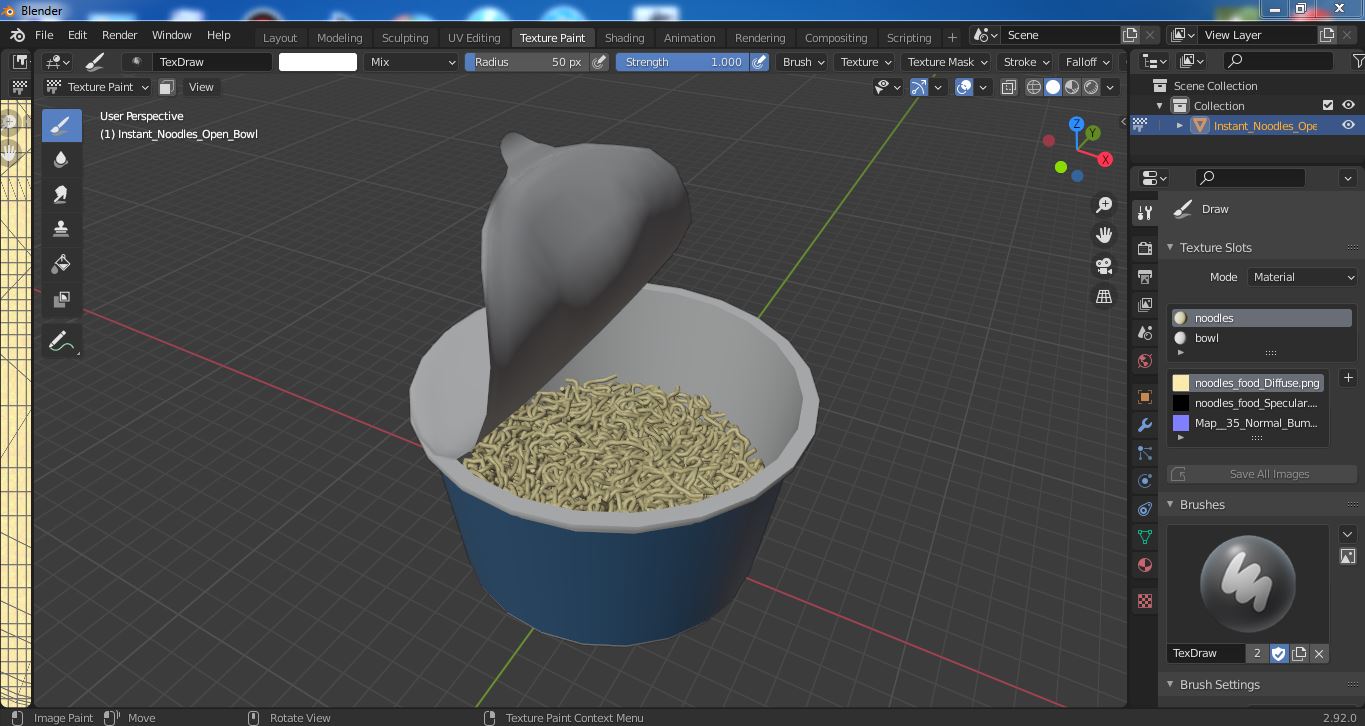The height and width of the screenshot is (726, 1365).
Task: Select the Smear tool
Action: tap(61, 194)
